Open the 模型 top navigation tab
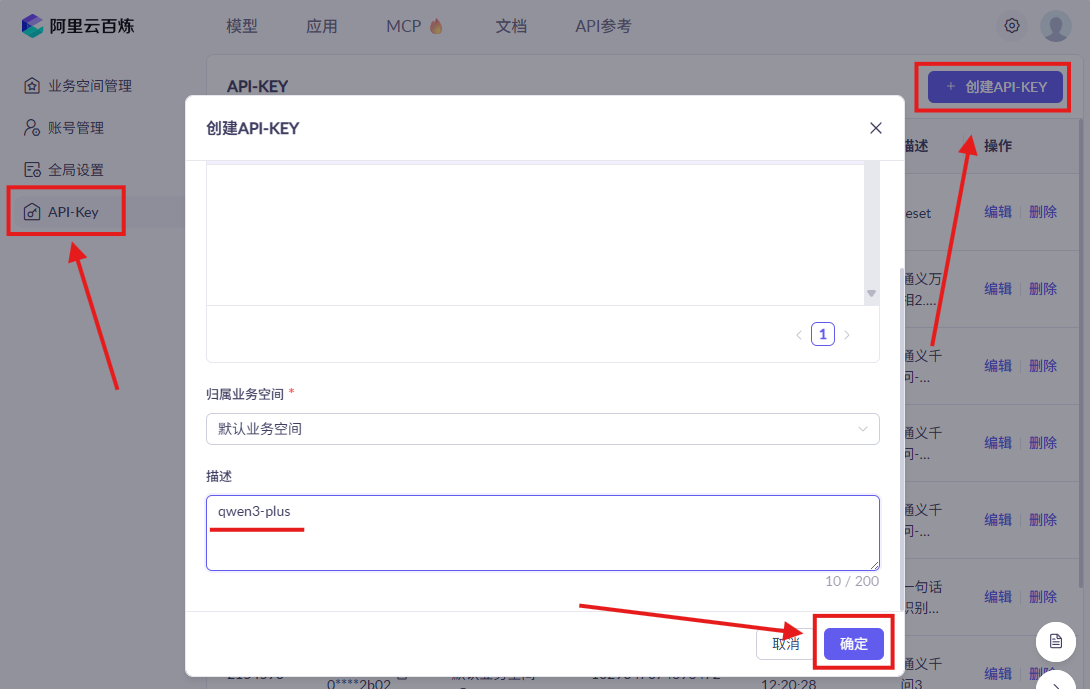1090x689 pixels. tap(242, 27)
